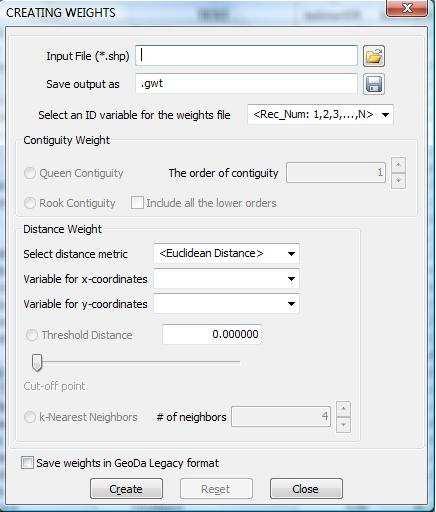Increase the number of neighbors stepper
Screen dimensions: 436x512
pos(344,409)
